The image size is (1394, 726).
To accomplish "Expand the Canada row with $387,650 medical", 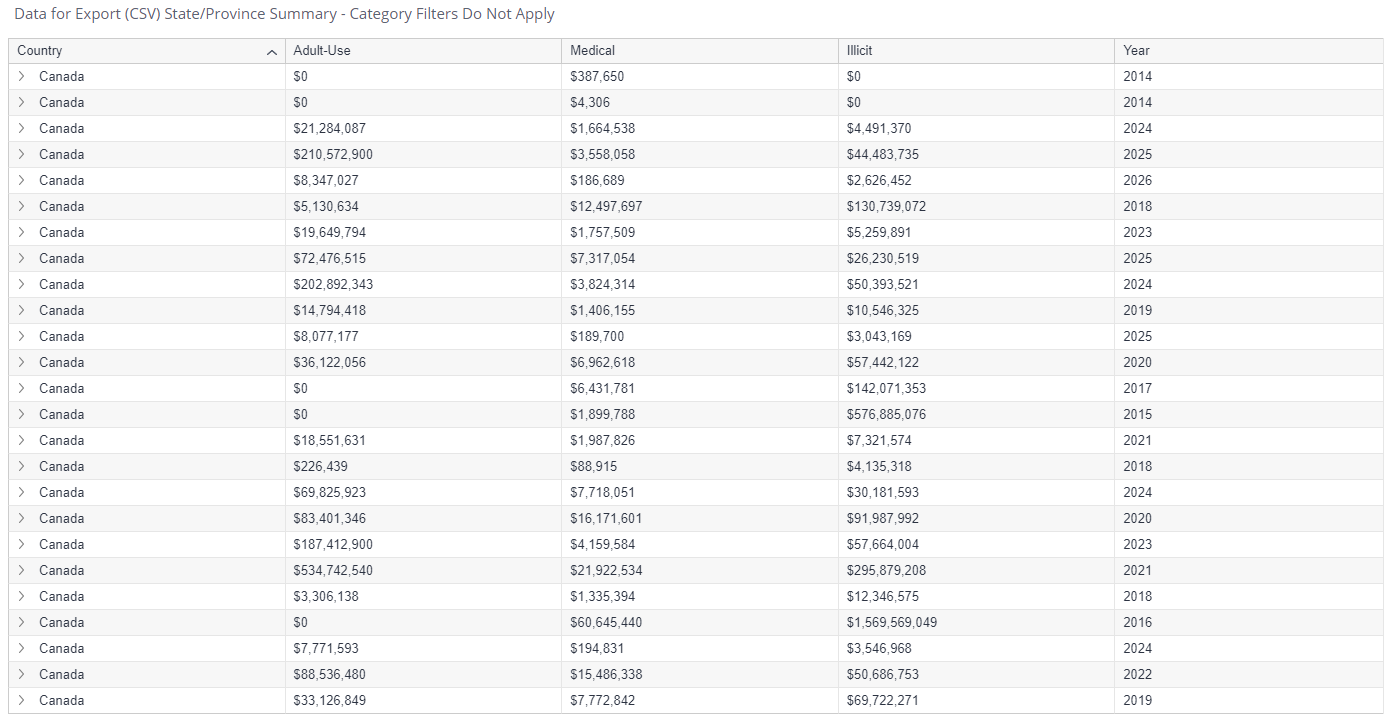I will [21, 77].
